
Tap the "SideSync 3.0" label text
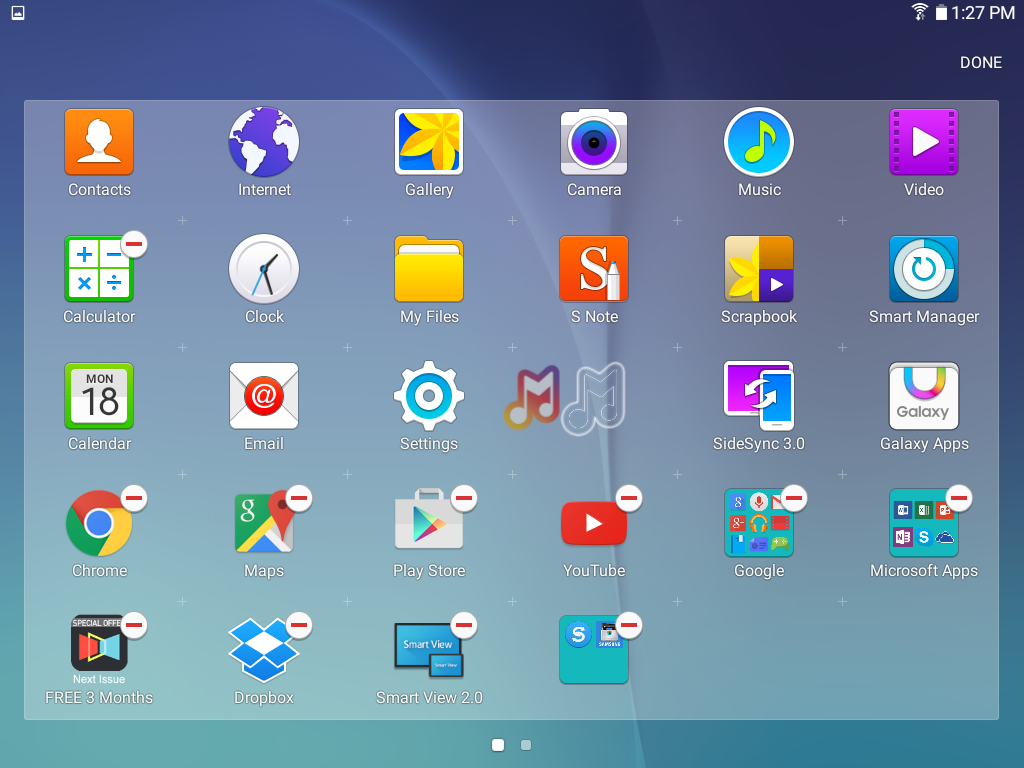759,443
